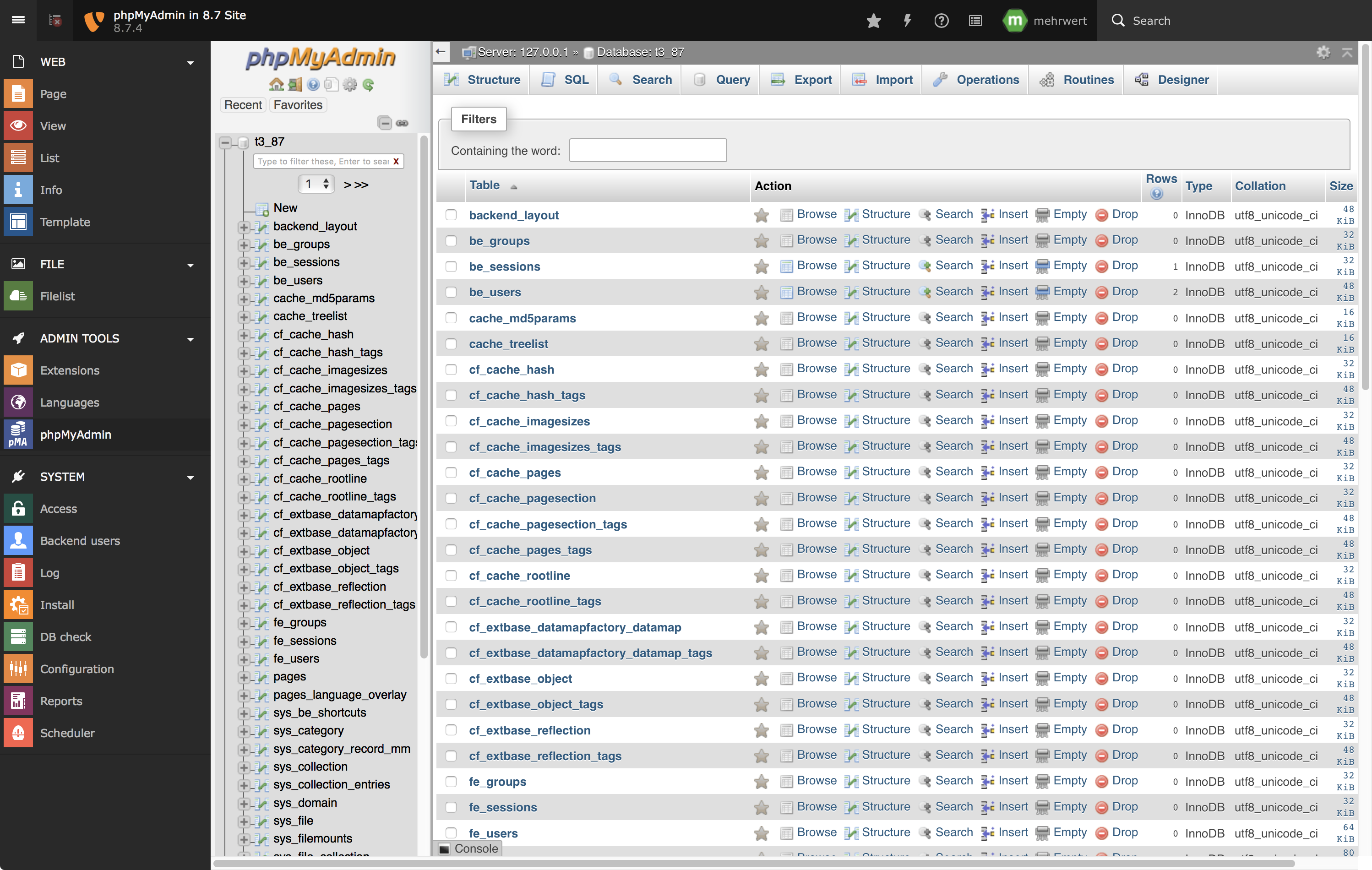Check the backend_layout table checkbox
The width and height of the screenshot is (1372, 870).
451,215
